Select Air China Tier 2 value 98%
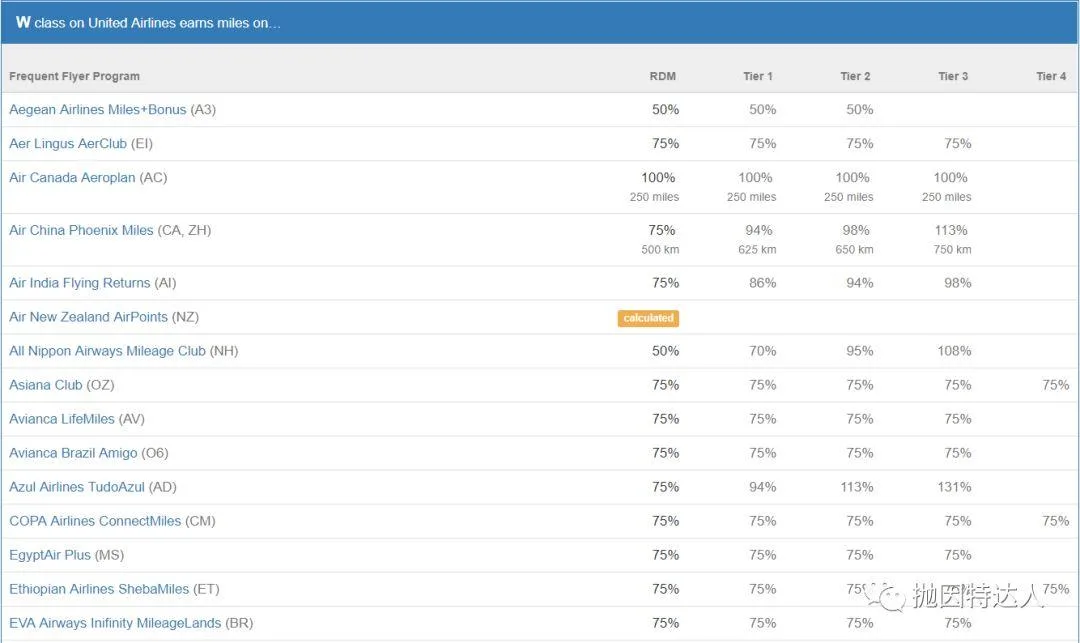 click(x=855, y=230)
